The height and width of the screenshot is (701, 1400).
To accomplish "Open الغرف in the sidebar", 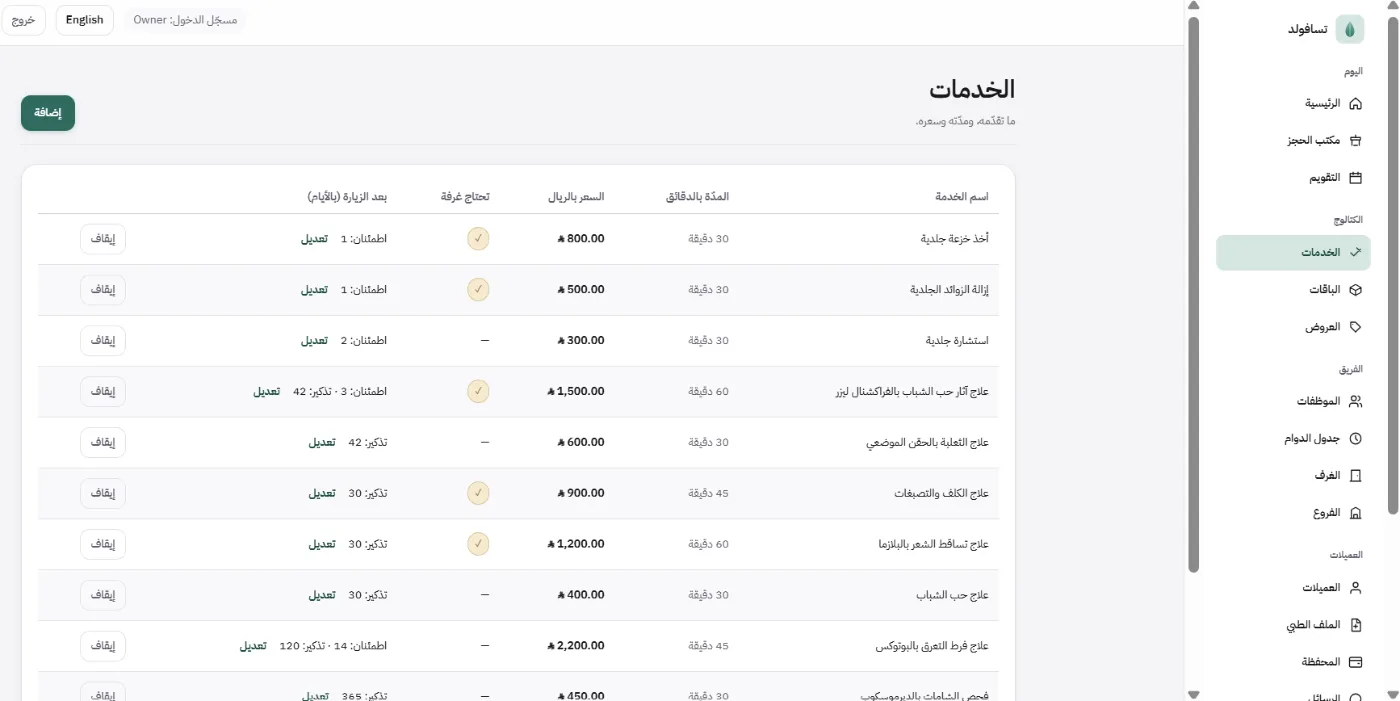I will [x=1293, y=476].
